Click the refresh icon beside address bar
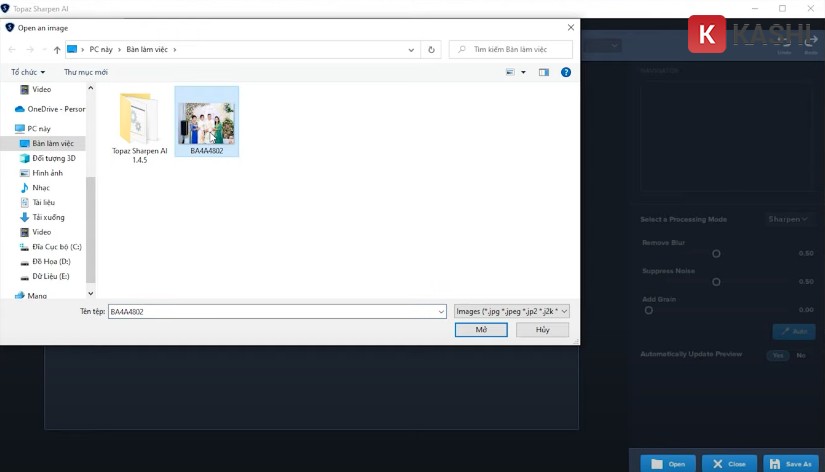Viewport: 825px width, 472px height. tap(431, 49)
